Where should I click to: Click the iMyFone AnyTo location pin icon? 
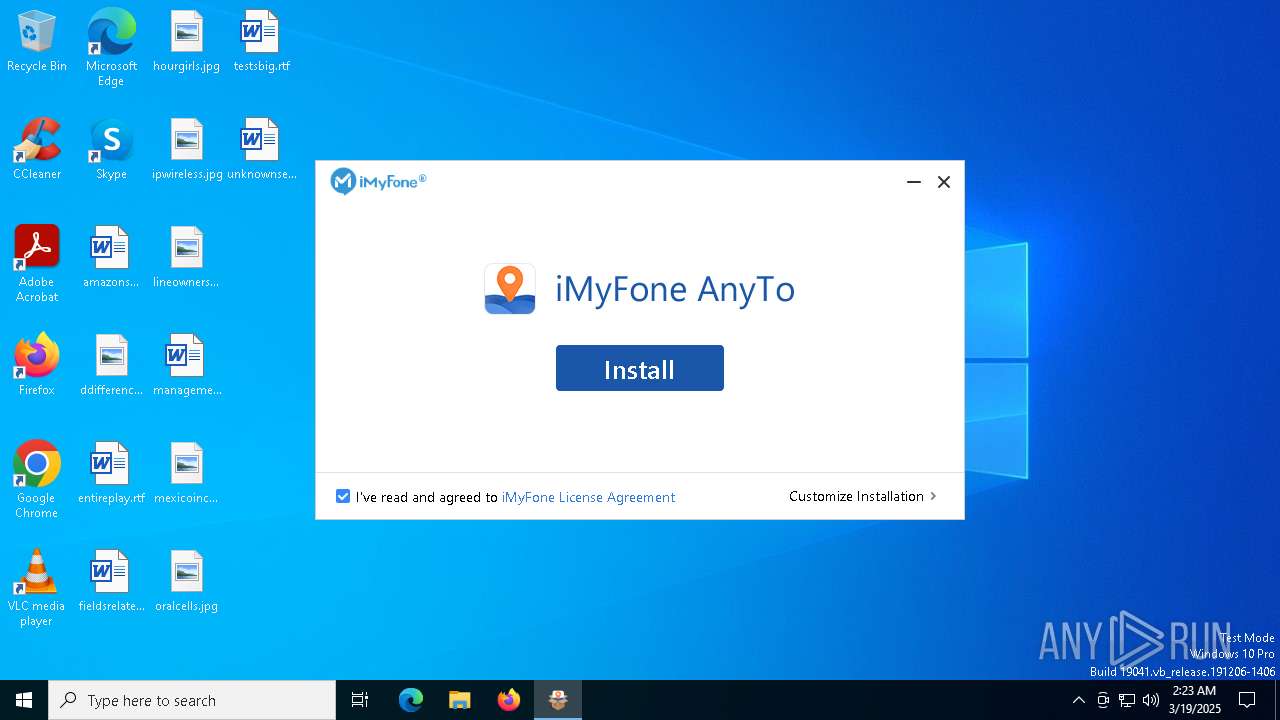coord(510,289)
